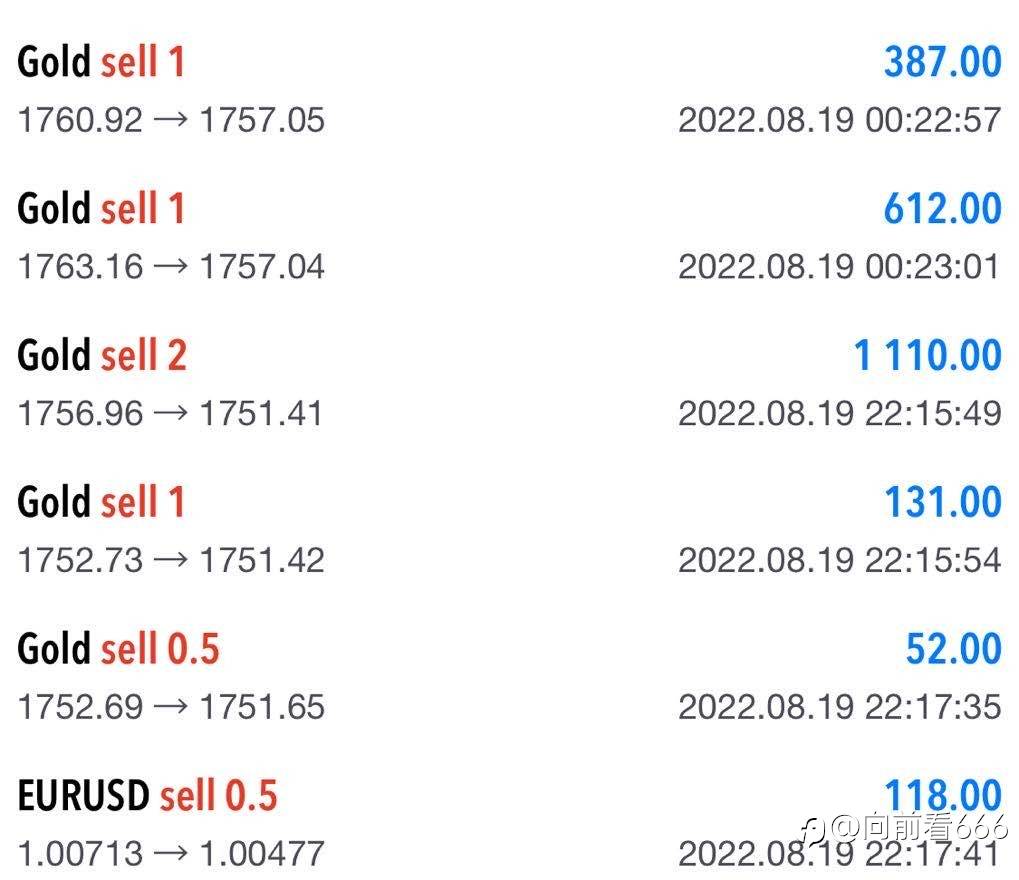Viewport: 1019px width, 880px height.
Task: Tap the 1756.96 → 1751.41 price line
Action: click(x=170, y=413)
